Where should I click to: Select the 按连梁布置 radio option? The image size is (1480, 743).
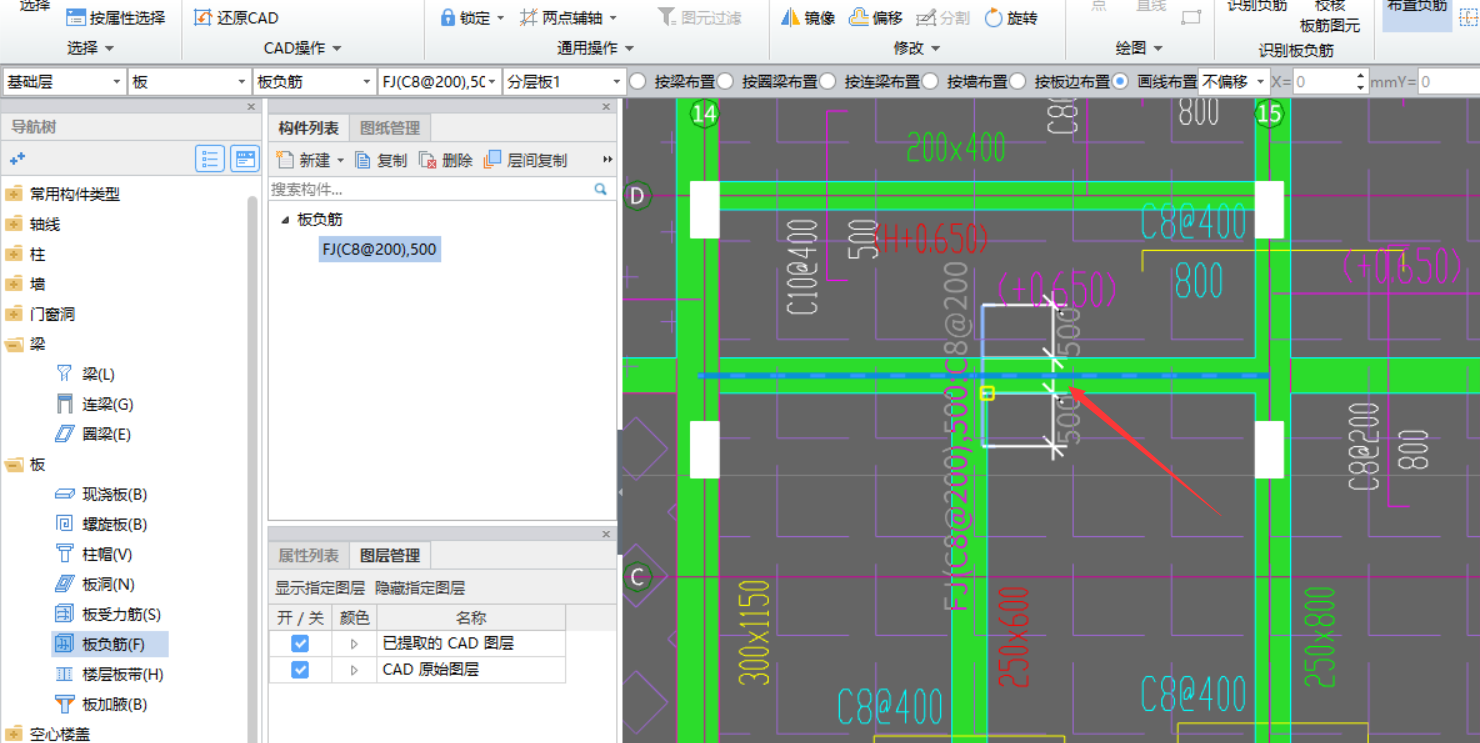(x=828, y=81)
